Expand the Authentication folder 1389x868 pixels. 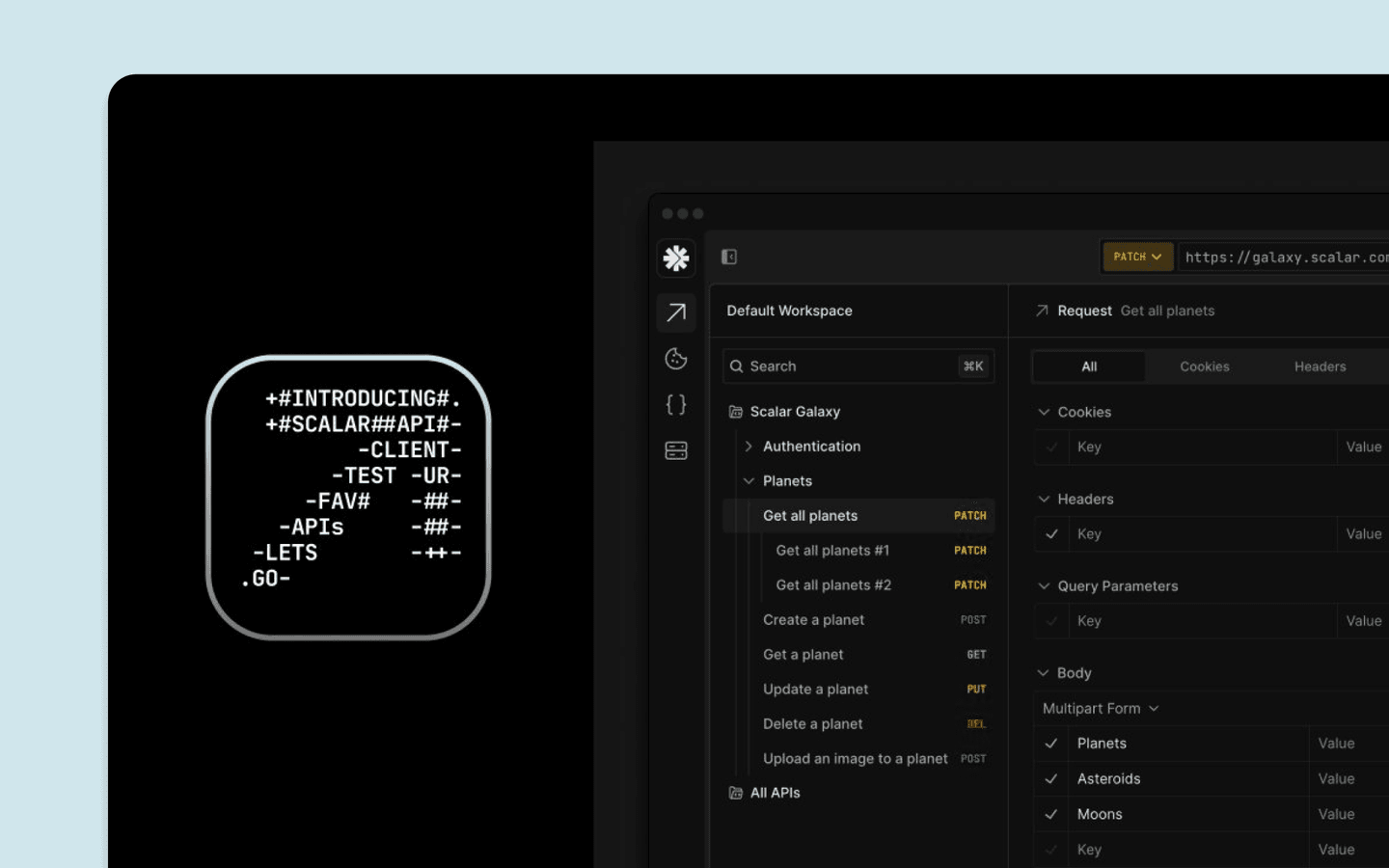point(749,447)
